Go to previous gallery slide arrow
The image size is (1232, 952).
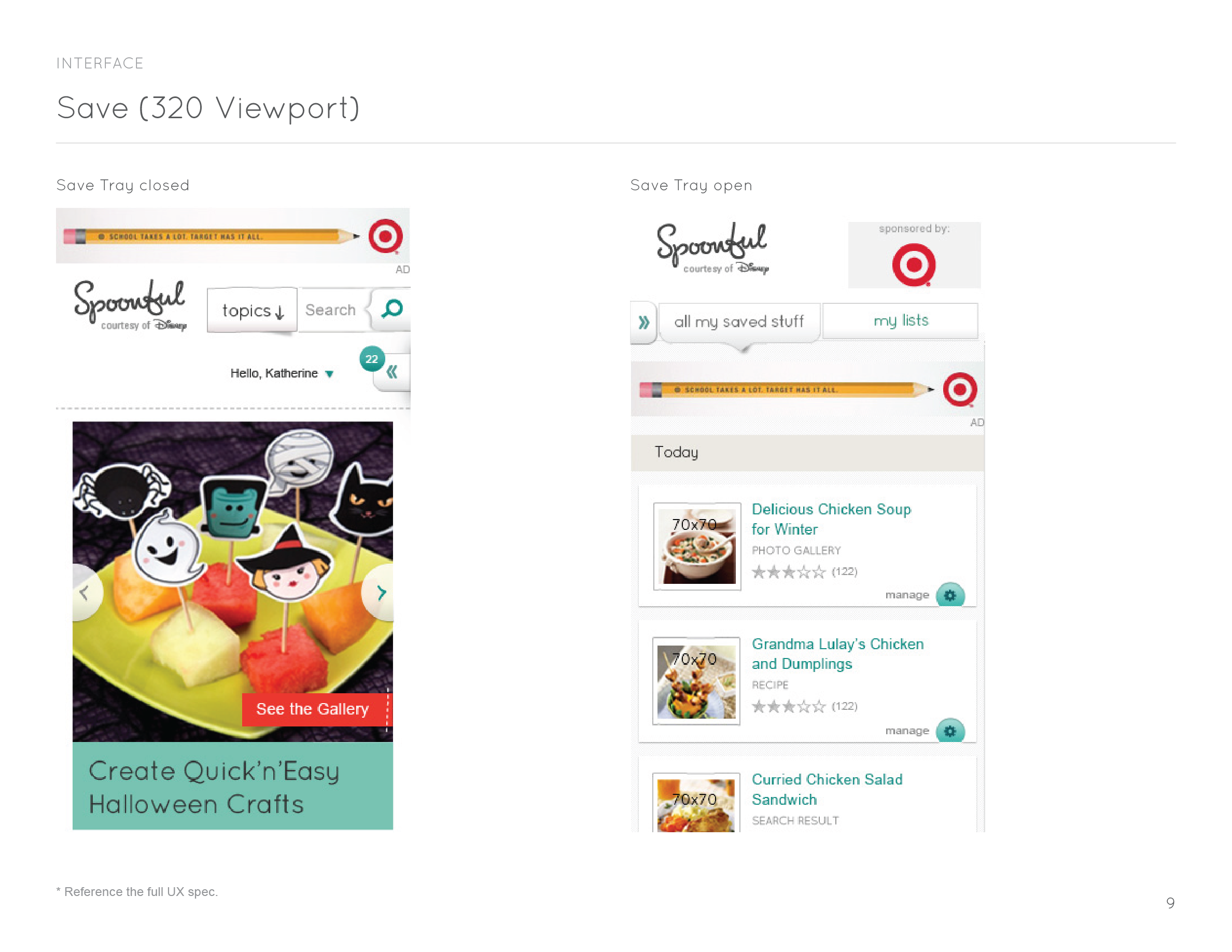pos(86,593)
